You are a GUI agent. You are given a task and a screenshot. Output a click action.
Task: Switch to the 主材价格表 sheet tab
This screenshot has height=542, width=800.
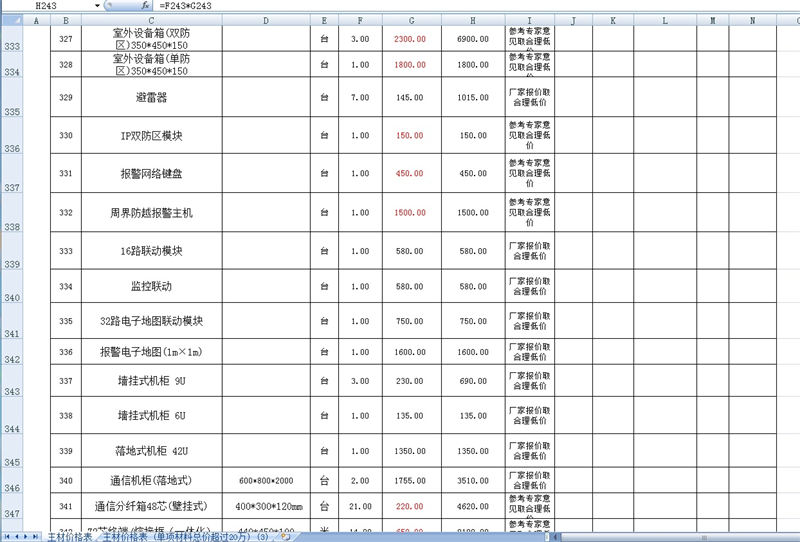tap(70, 537)
